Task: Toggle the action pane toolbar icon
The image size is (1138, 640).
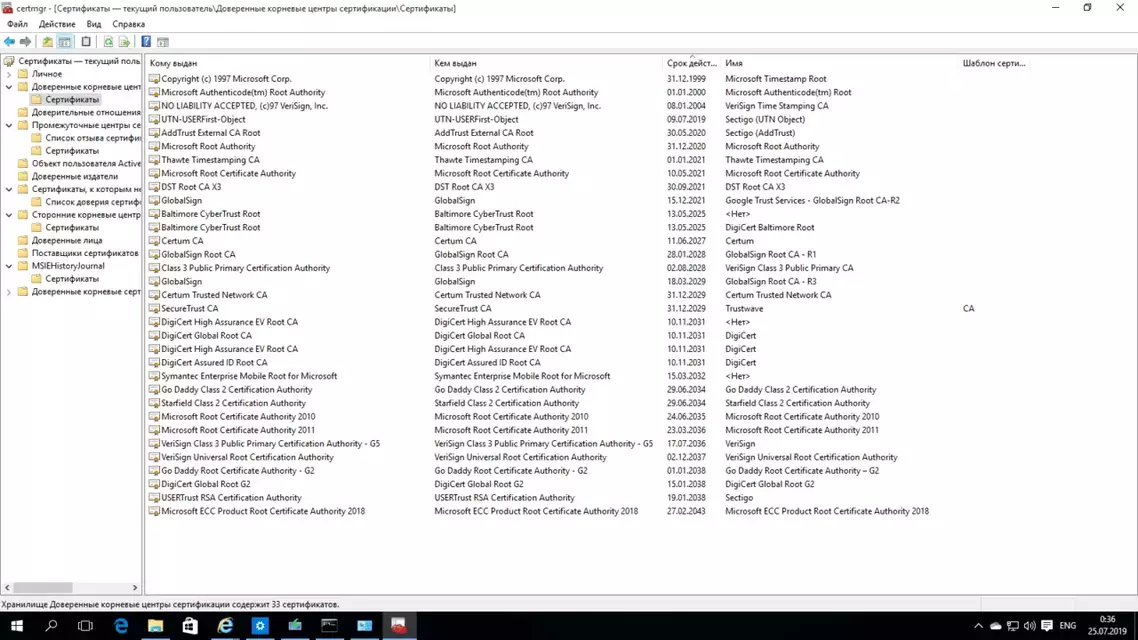Action: pos(163,42)
